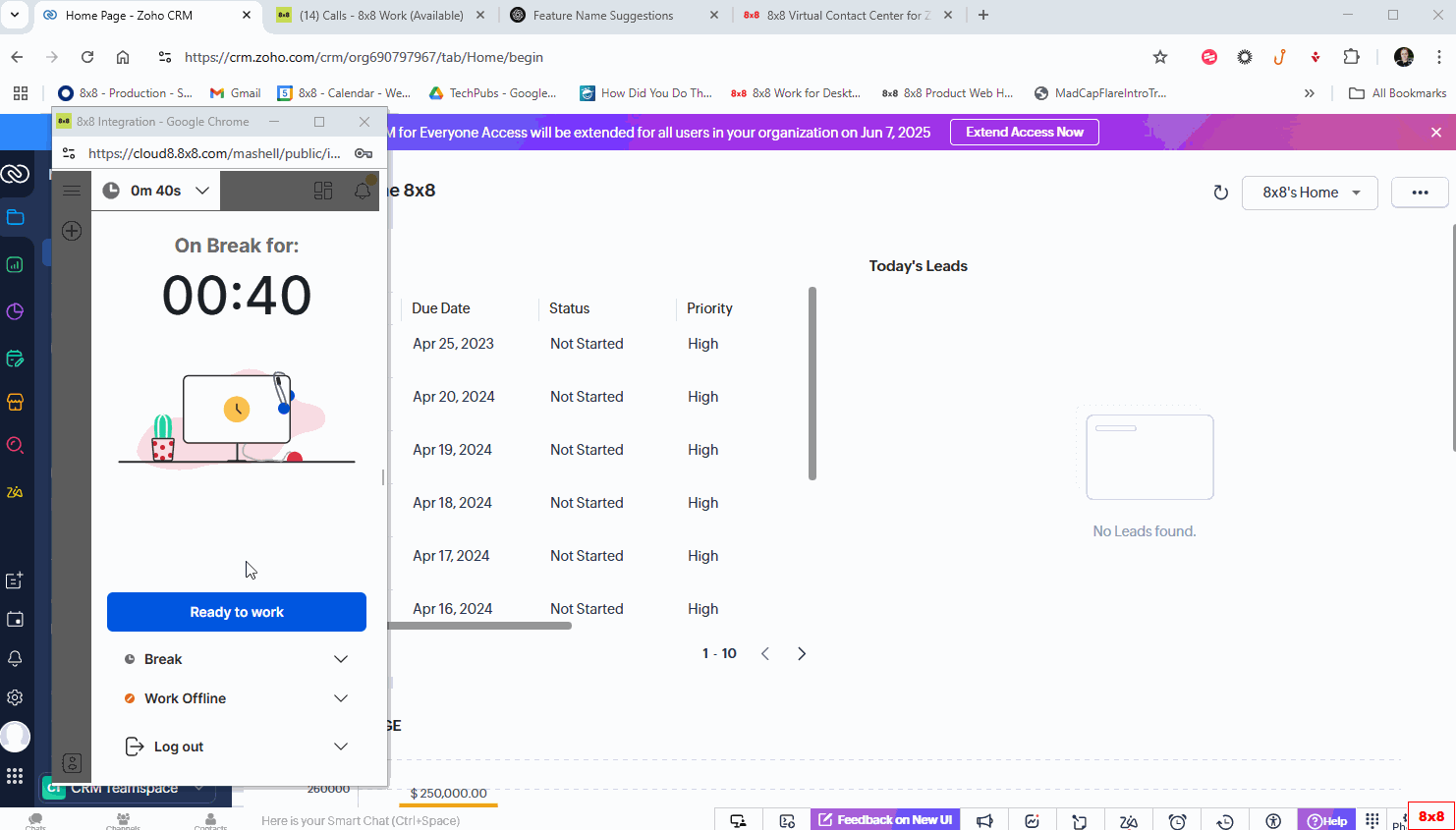This screenshot has width=1456, height=830.
Task: Open the layout panel icon in 8x8 header
Action: coord(323,191)
